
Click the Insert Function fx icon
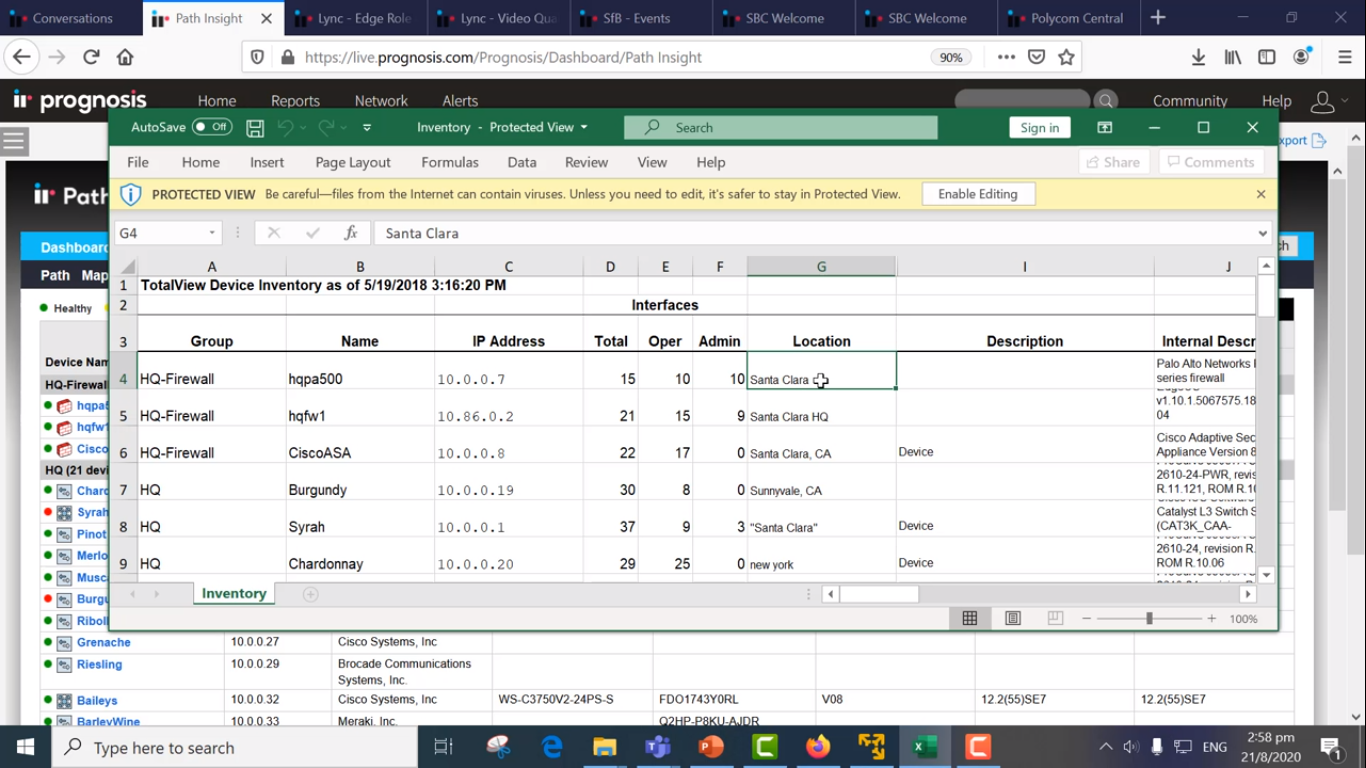click(351, 233)
